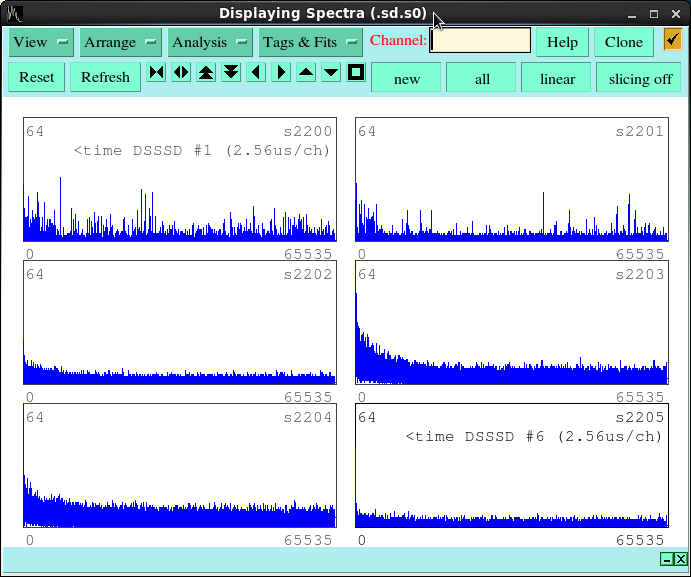The height and width of the screenshot is (577, 691).
Task: Shift spectra with the left arrow icon
Action: (x=256, y=72)
